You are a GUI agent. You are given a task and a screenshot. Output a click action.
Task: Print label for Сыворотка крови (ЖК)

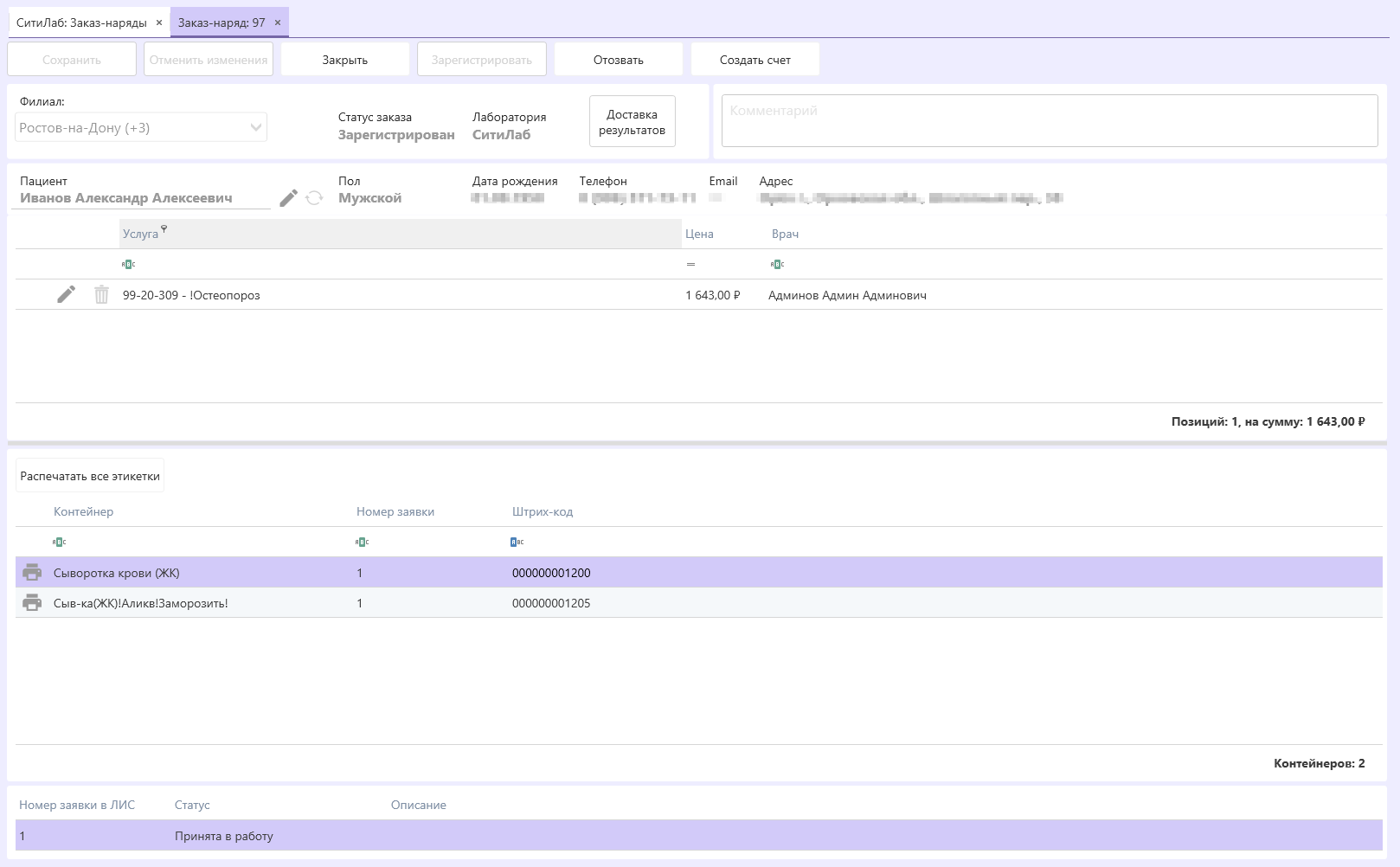(32, 572)
